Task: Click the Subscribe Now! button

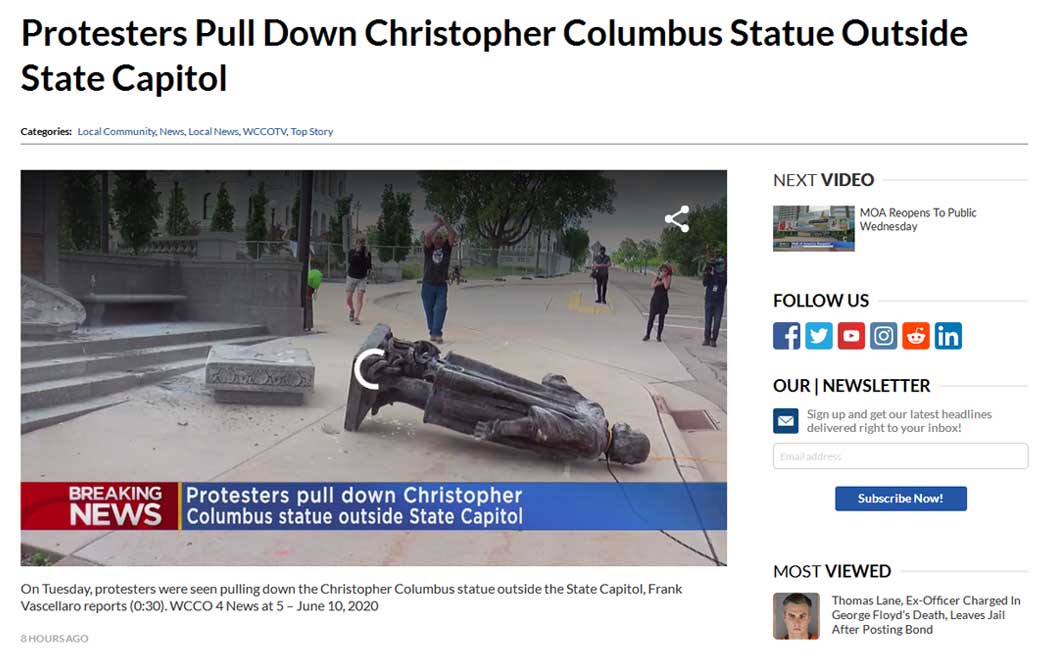Action: [x=901, y=499]
